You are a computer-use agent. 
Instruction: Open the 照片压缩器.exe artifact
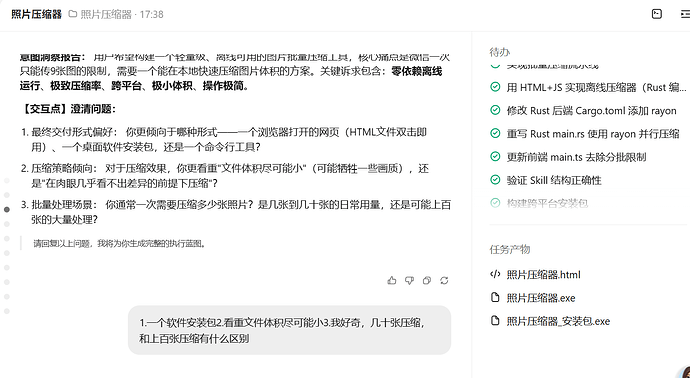pos(541,298)
